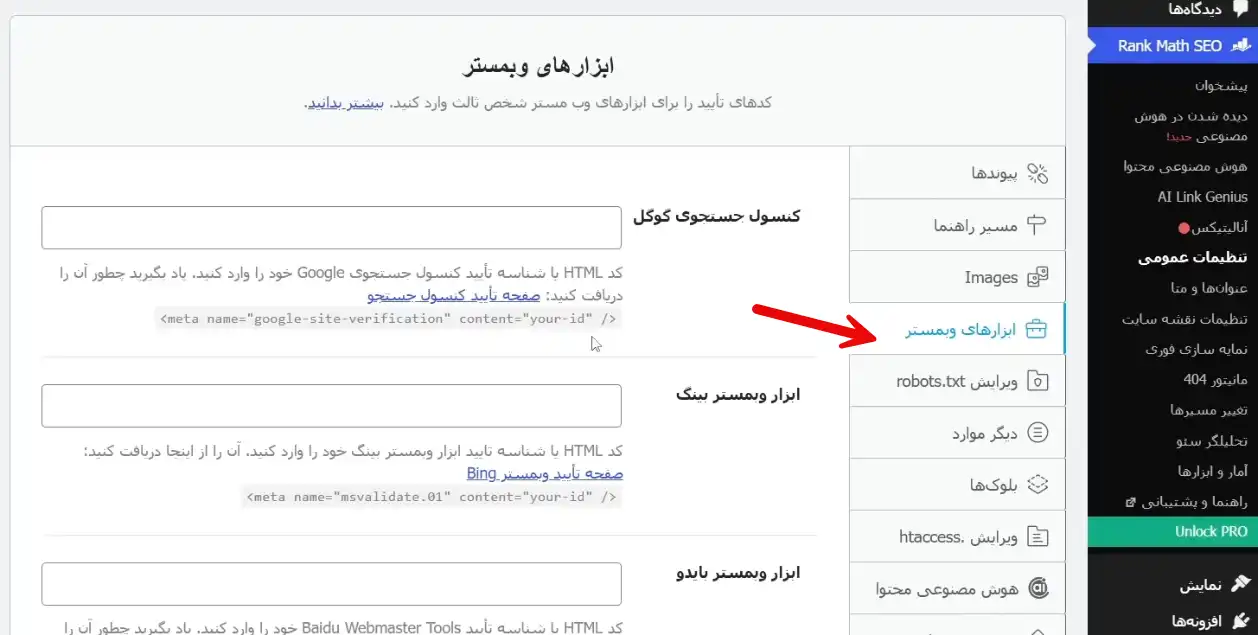The height and width of the screenshot is (635, 1258).
Task: Click the Webmaster Tools briefcase icon
Action: point(1037,329)
